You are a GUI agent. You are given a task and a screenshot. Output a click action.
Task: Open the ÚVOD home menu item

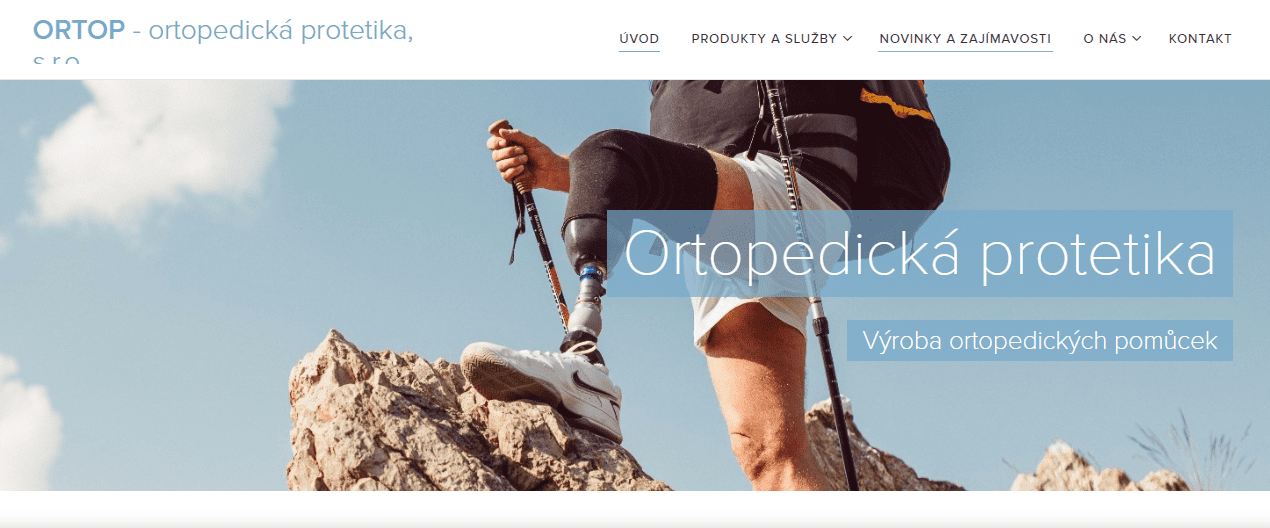click(639, 39)
